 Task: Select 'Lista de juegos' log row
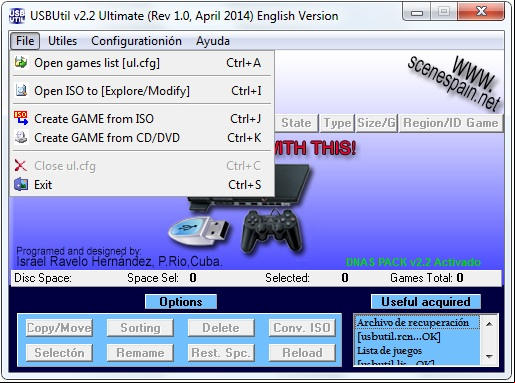pyautogui.click(x=417, y=351)
